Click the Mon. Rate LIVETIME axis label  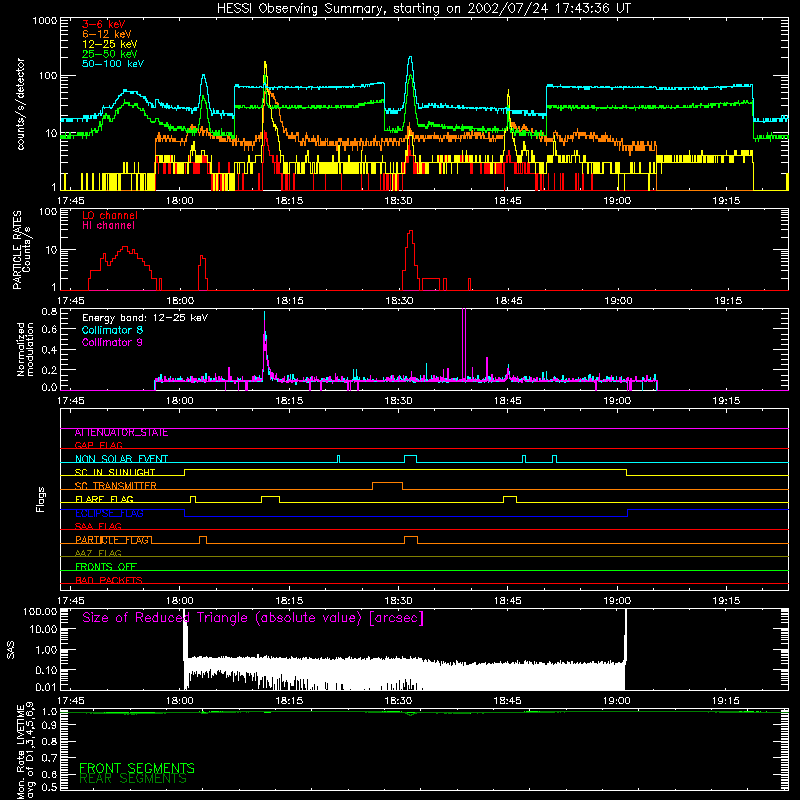(26, 752)
